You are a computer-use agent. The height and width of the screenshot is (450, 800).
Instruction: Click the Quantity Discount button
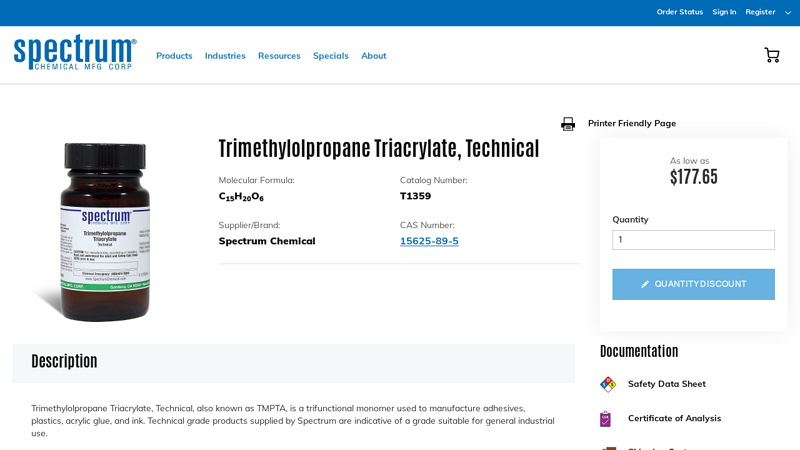click(x=693, y=284)
